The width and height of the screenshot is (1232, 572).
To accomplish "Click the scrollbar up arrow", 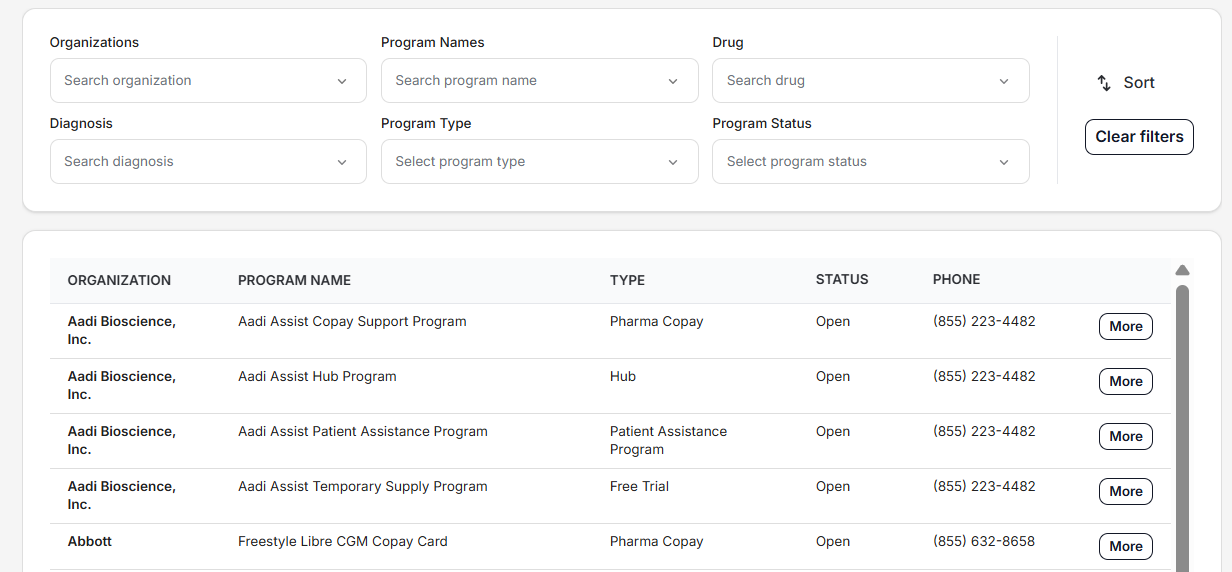I will coord(1182,270).
